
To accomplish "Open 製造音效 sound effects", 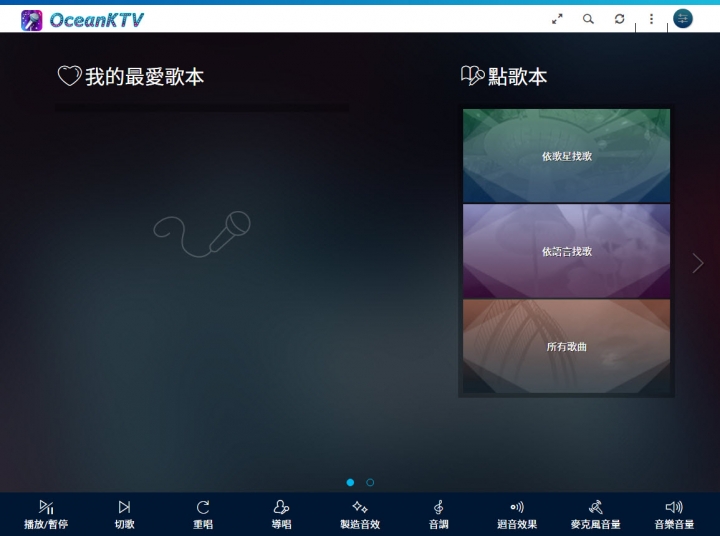I will [x=360, y=514].
